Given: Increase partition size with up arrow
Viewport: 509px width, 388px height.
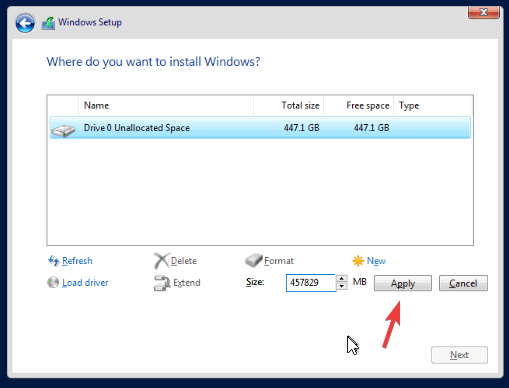Looking at the screenshot, I should [342, 279].
